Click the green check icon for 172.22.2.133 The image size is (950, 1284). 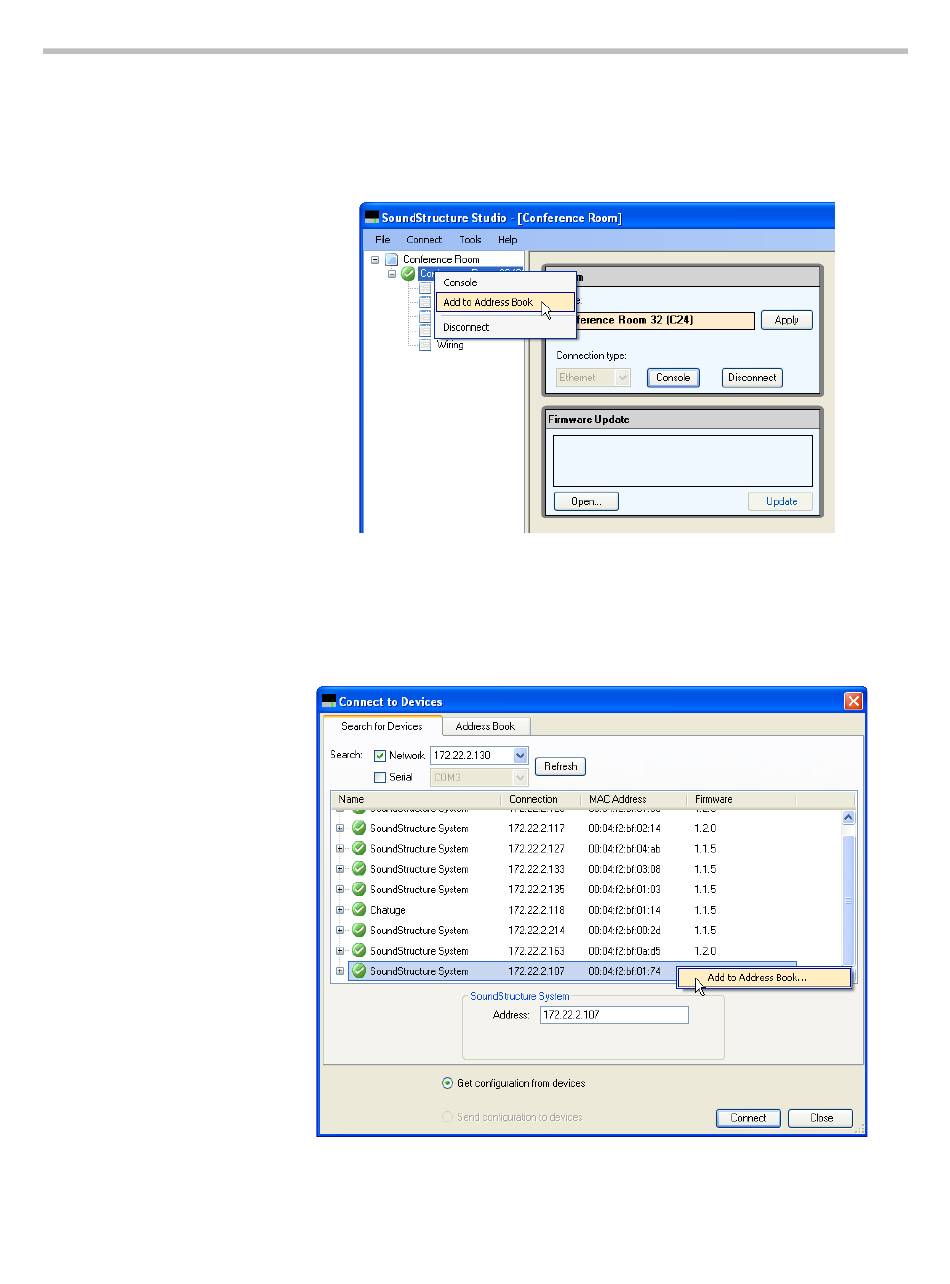(358, 869)
